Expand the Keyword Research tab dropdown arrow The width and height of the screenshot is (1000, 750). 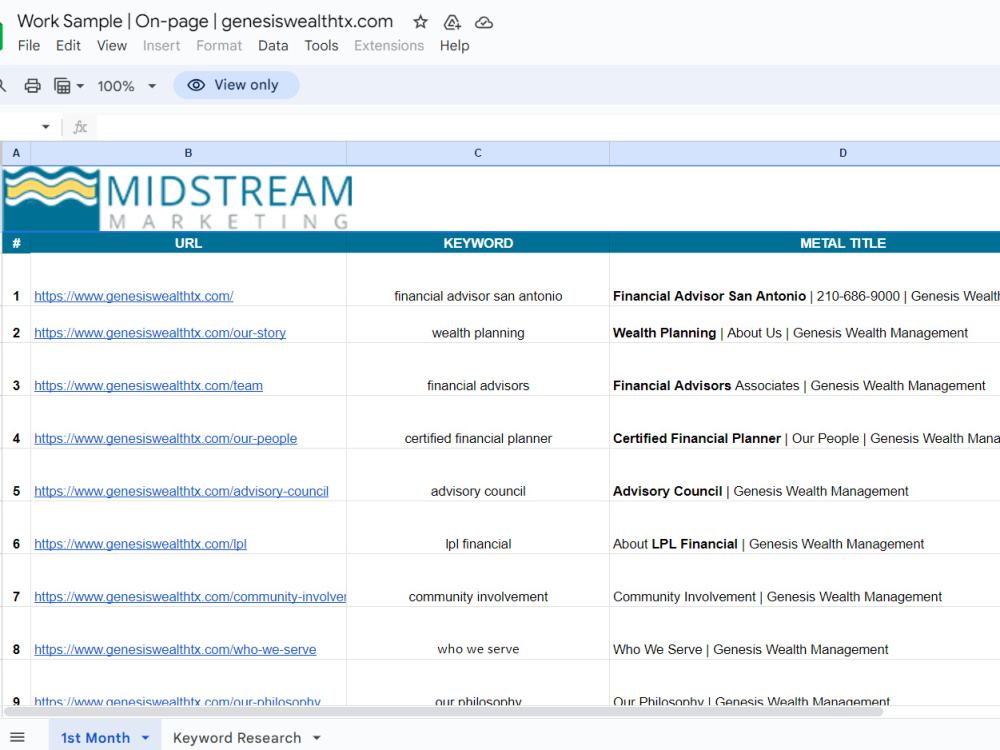click(x=316, y=738)
